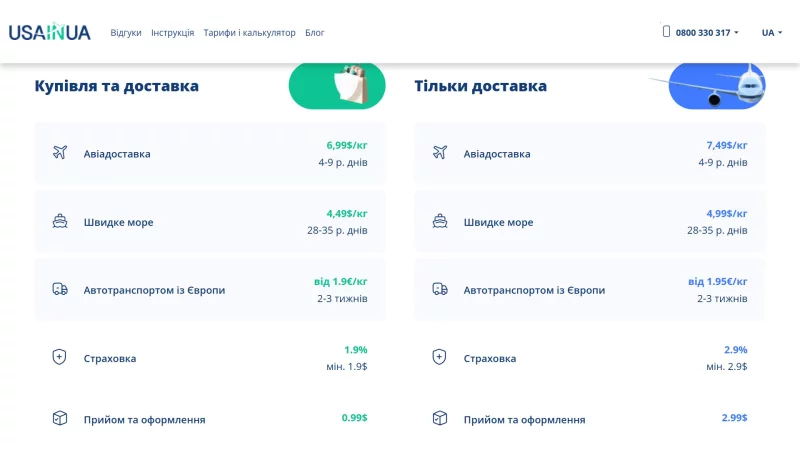Click ship icon in Купівля та доставка column
Viewport: 800px width, 450px height.
[60, 221]
